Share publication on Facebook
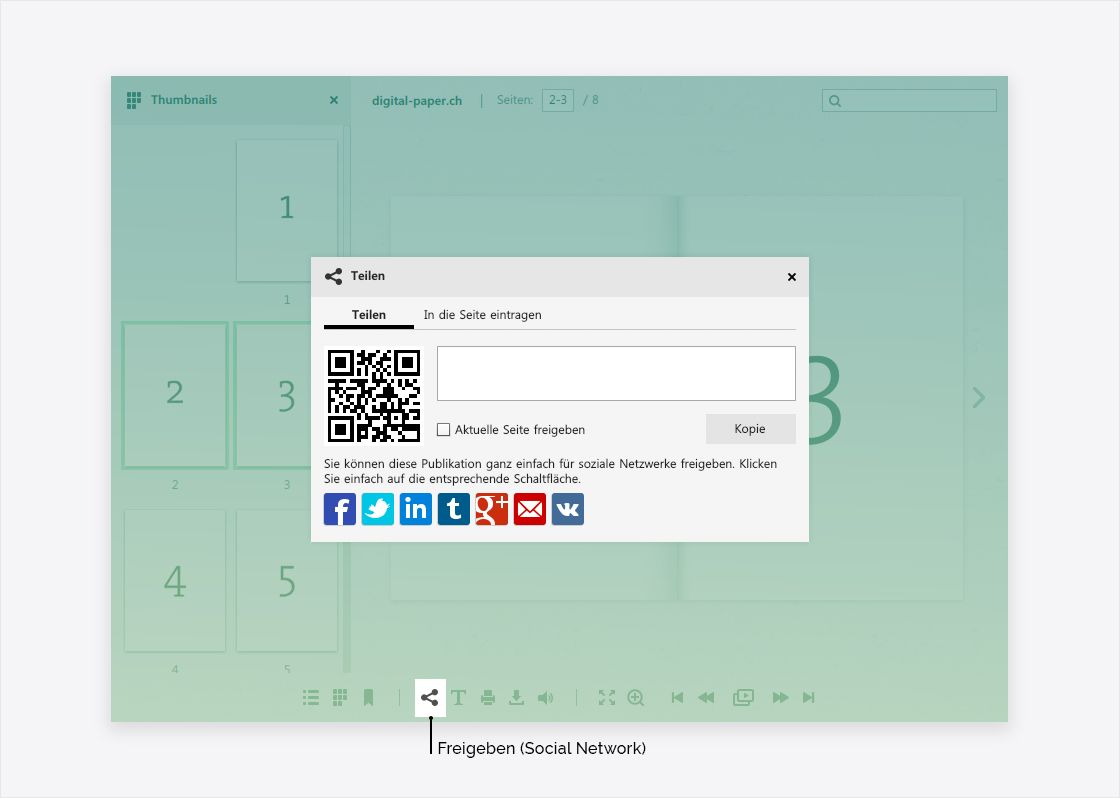 [340, 509]
